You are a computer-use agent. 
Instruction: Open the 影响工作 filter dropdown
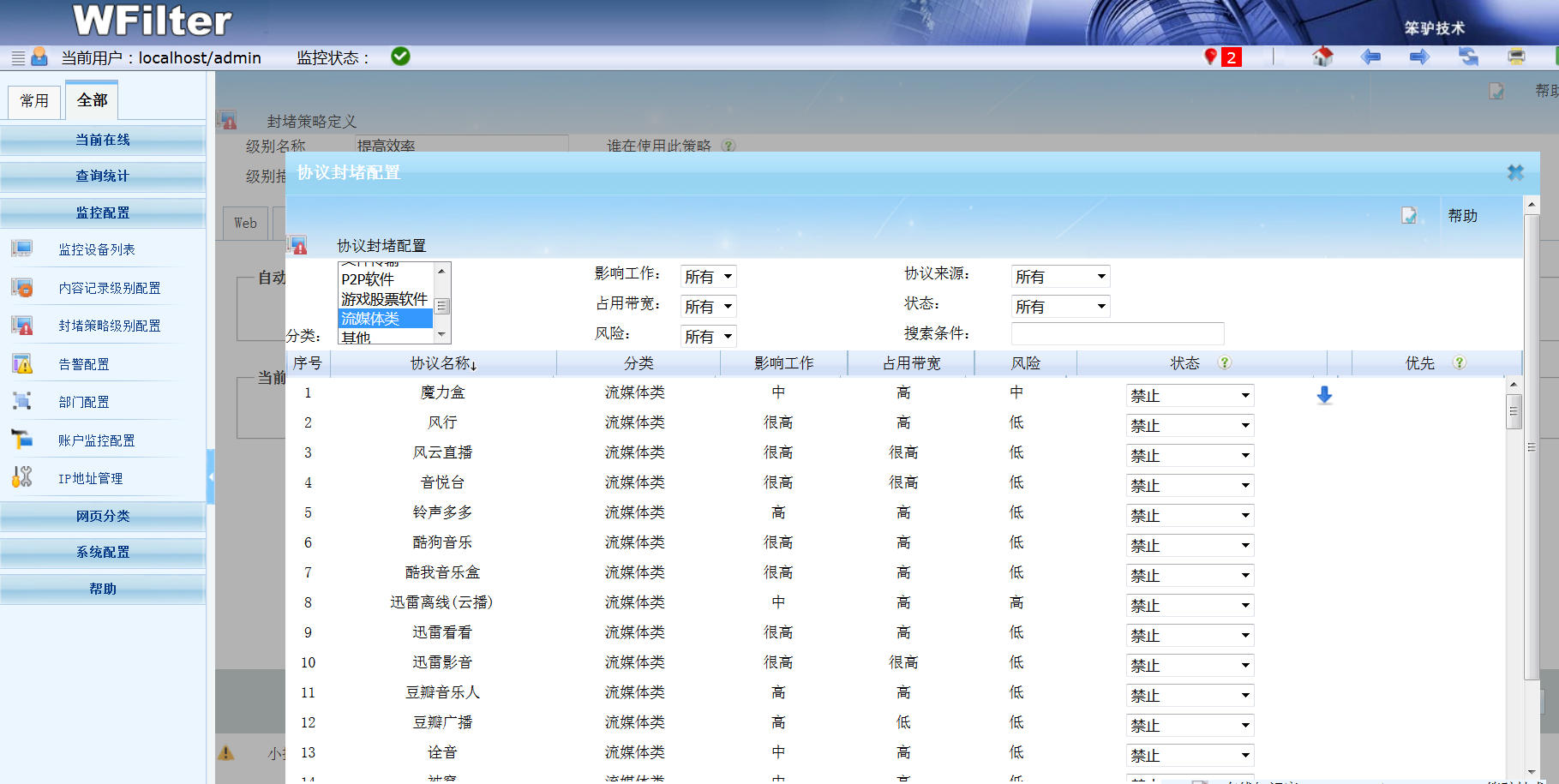click(708, 277)
